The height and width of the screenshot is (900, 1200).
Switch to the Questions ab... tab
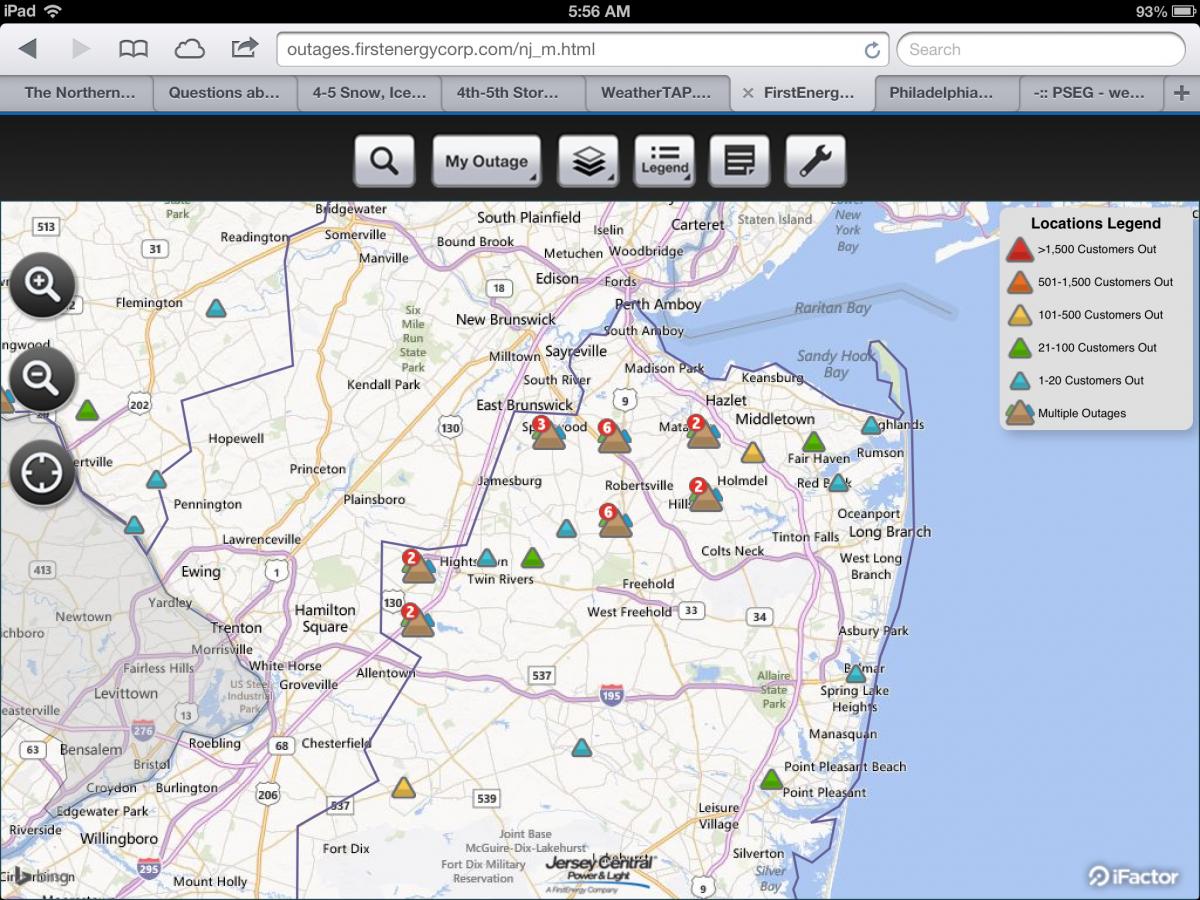click(224, 93)
